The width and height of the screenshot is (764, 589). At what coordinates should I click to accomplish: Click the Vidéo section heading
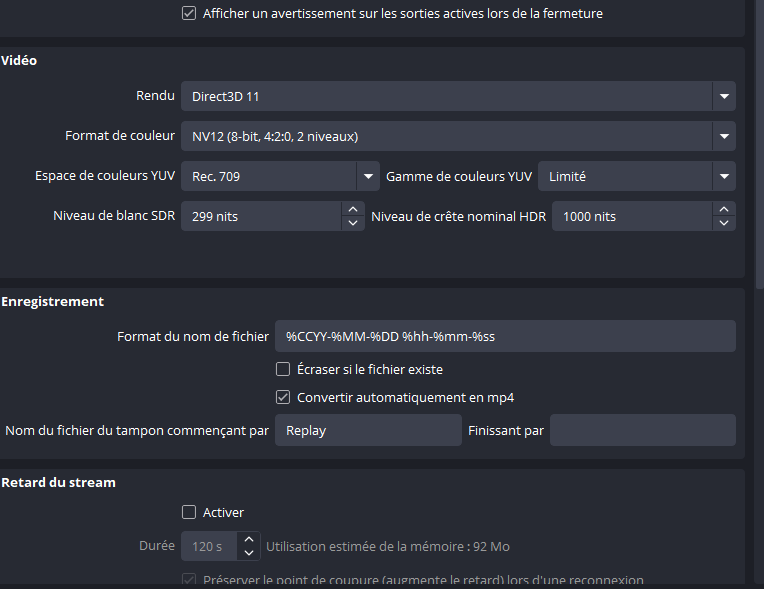pos(19,60)
